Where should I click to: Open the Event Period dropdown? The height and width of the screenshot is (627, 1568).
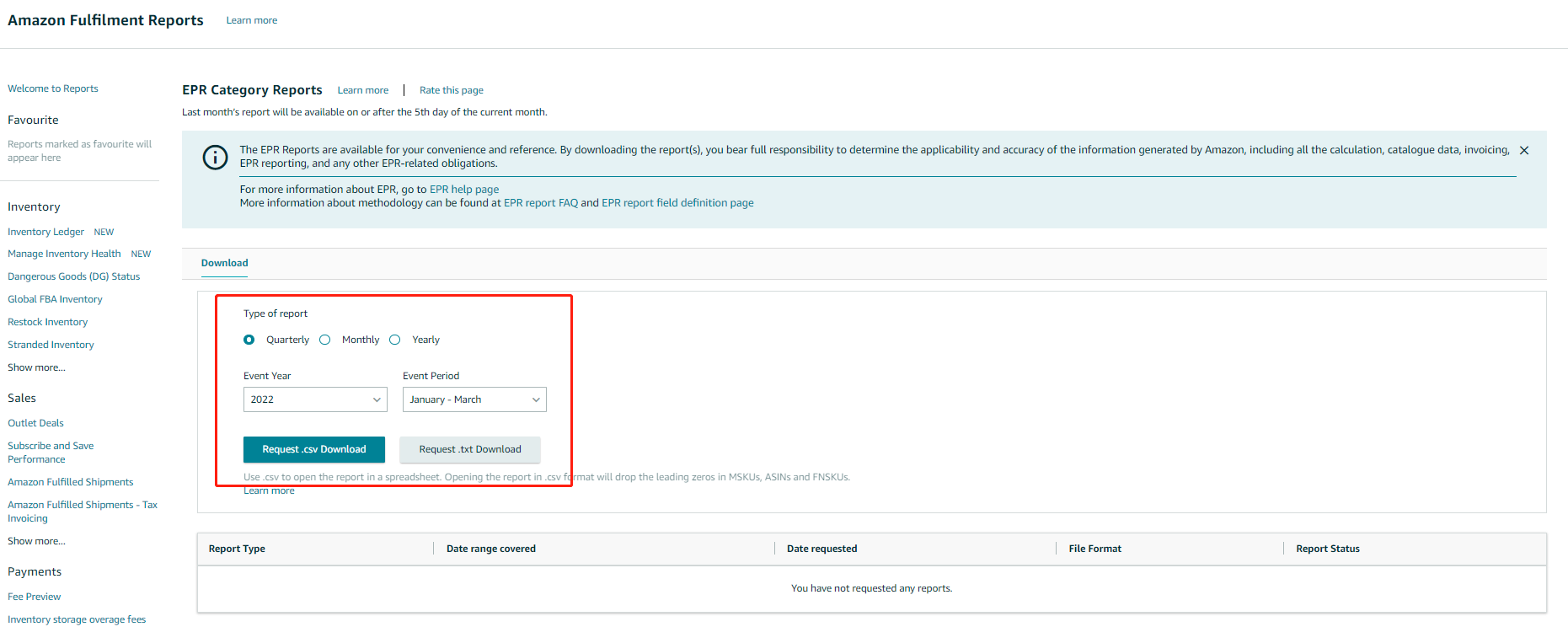pos(474,399)
